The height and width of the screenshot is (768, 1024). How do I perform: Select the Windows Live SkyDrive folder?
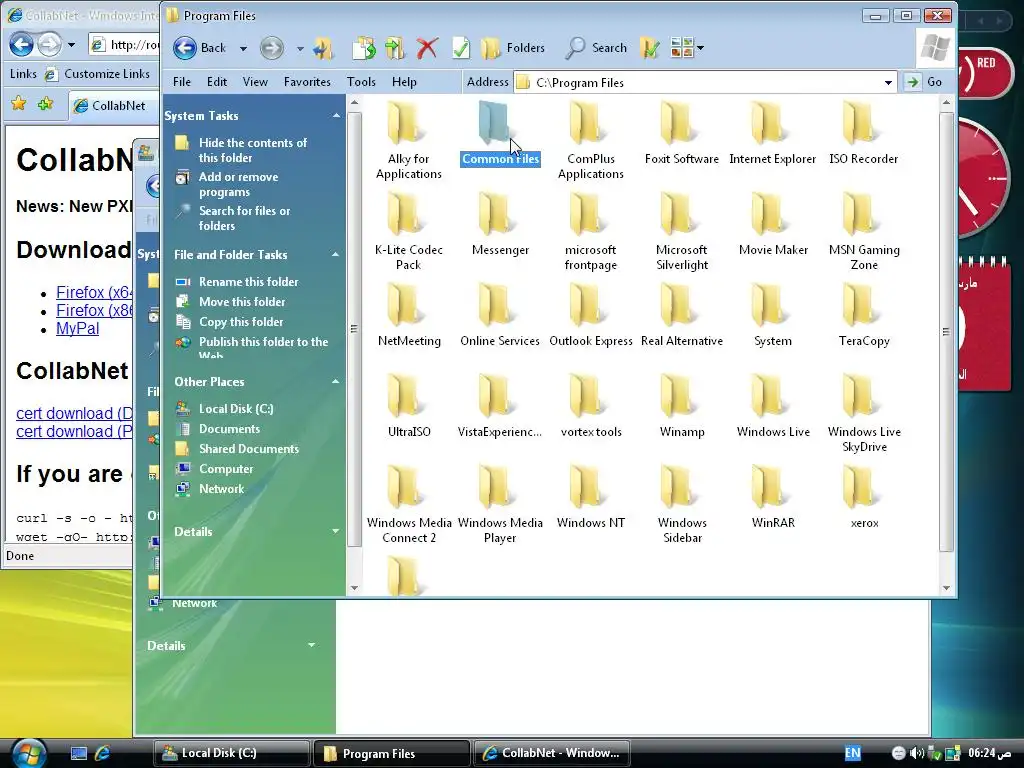pyautogui.click(x=864, y=413)
